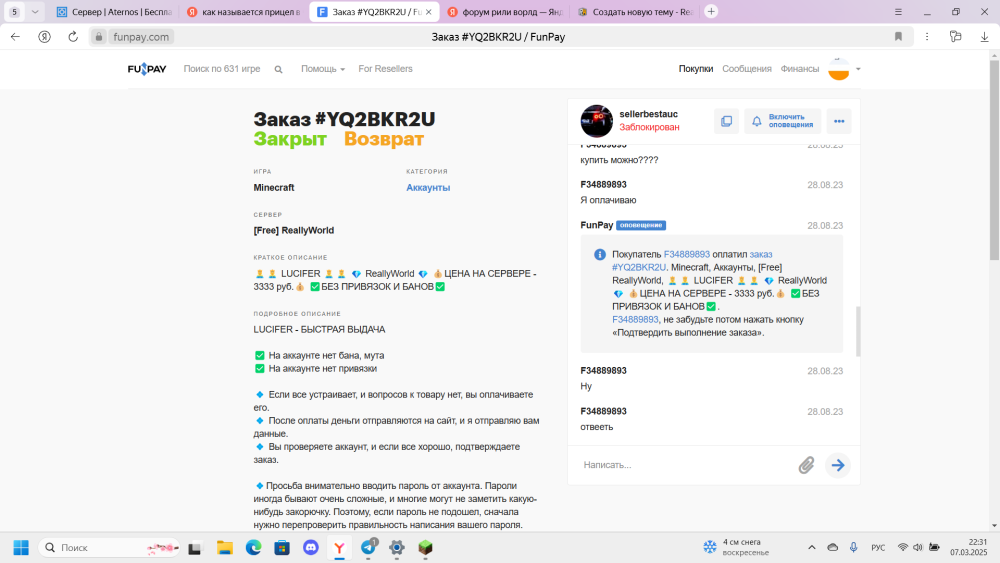This screenshot has width=1000, height=563.
Task: Click the Возврат status heading
Action: (x=384, y=139)
